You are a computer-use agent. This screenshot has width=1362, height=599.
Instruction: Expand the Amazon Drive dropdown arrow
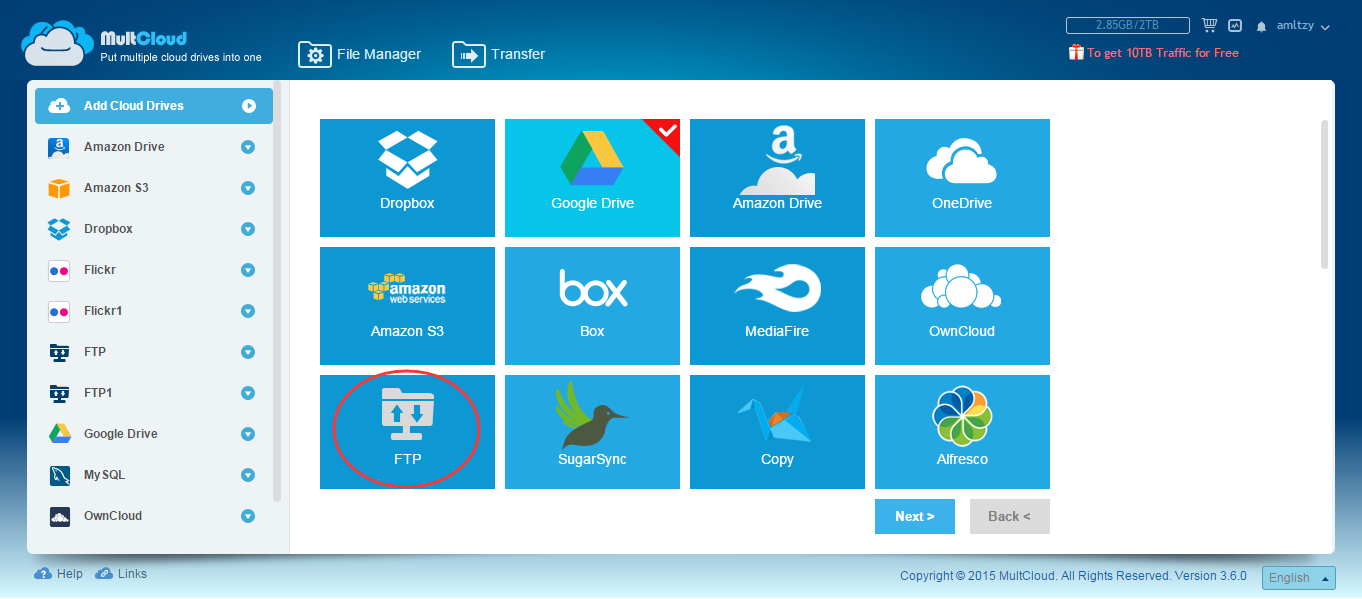tap(248, 147)
